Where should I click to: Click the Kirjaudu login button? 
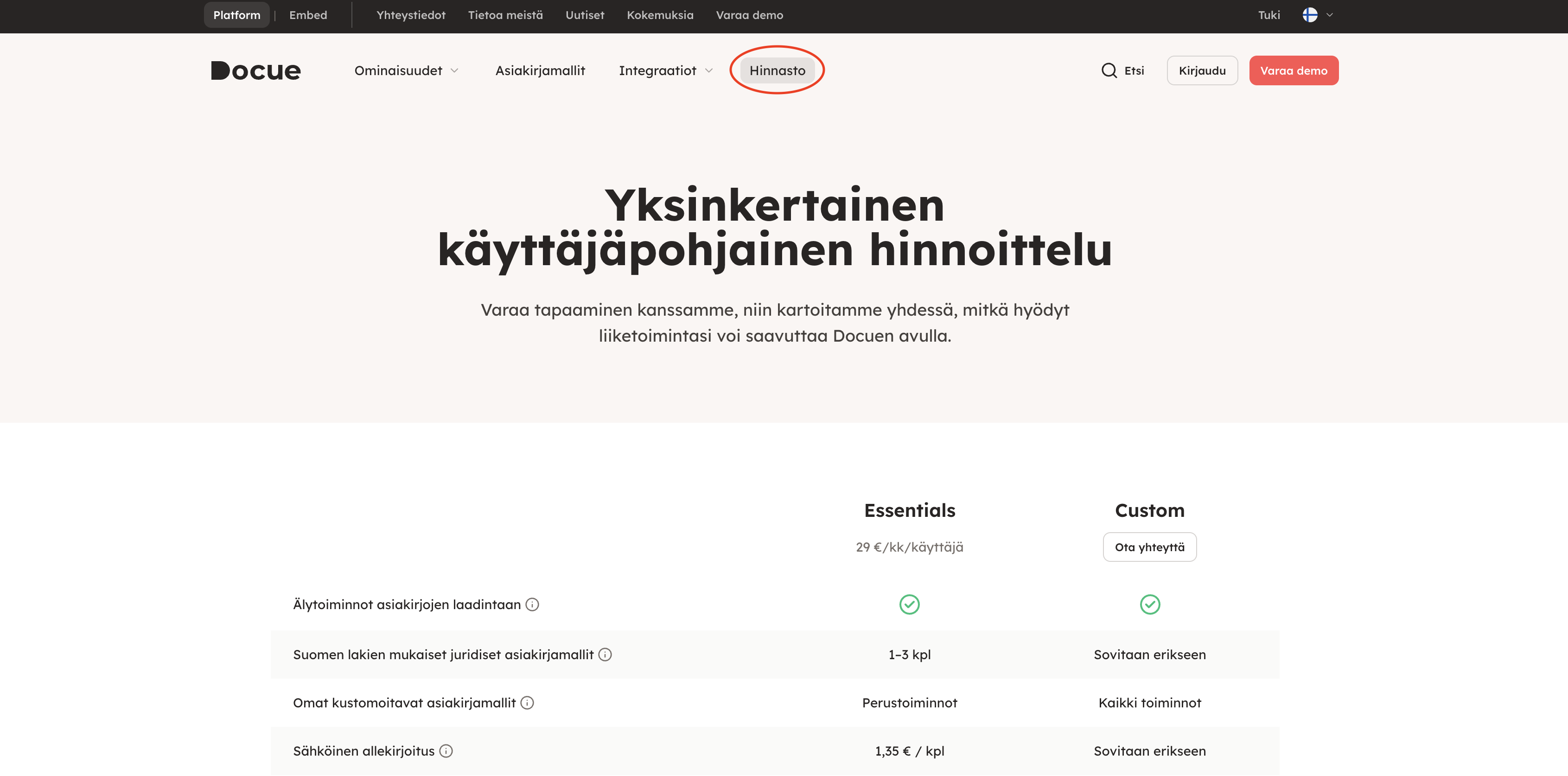pyautogui.click(x=1202, y=70)
